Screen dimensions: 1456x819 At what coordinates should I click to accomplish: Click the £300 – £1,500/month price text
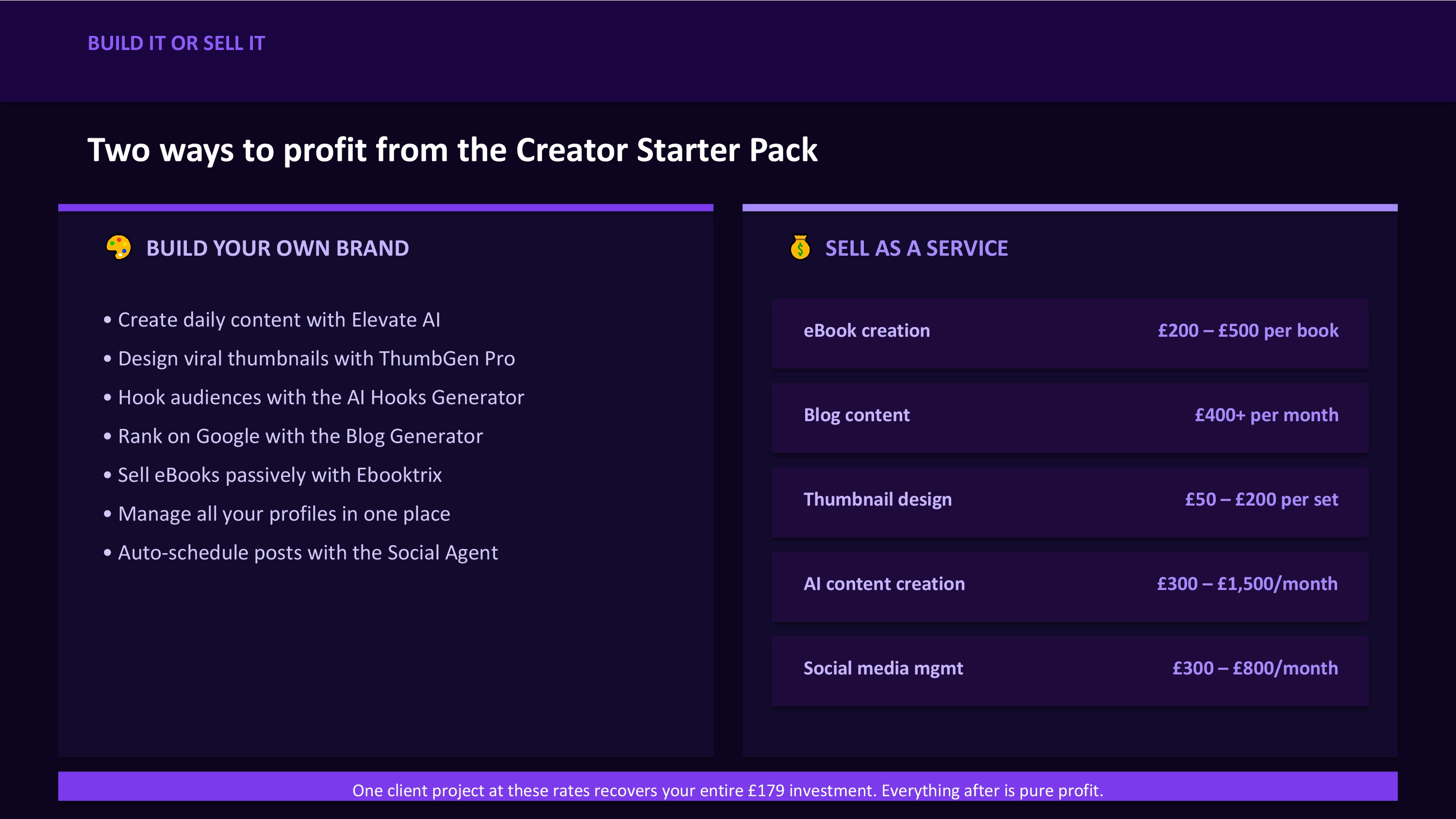pyautogui.click(x=1247, y=584)
